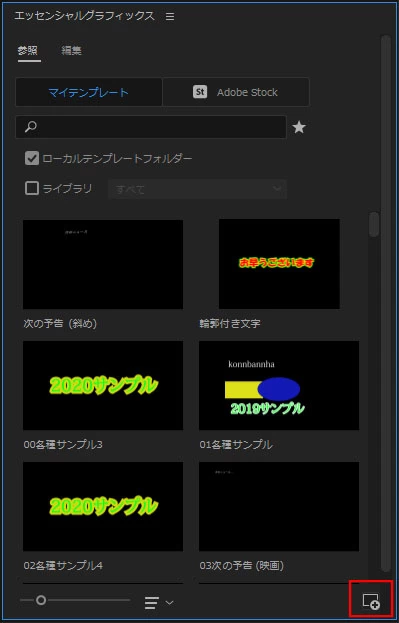Click the template search input field
Image resolution: width=399 pixels, height=623 pixels.
pyautogui.click(x=151, y=127)
